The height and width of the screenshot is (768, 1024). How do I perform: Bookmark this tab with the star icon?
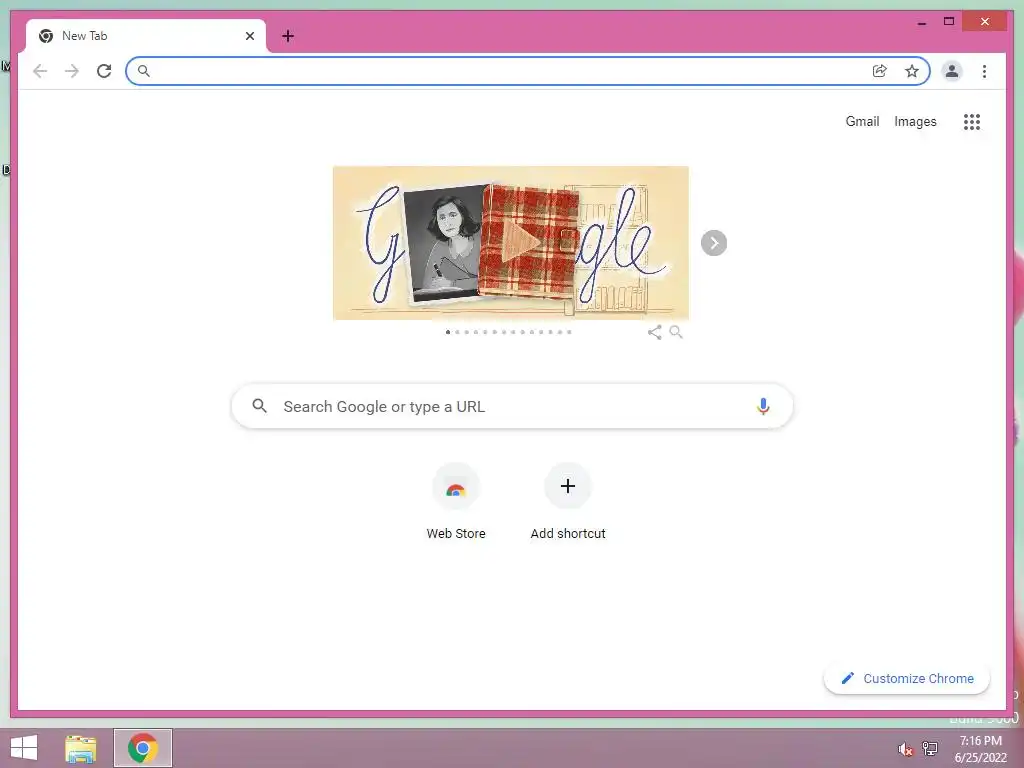(912, 71)
